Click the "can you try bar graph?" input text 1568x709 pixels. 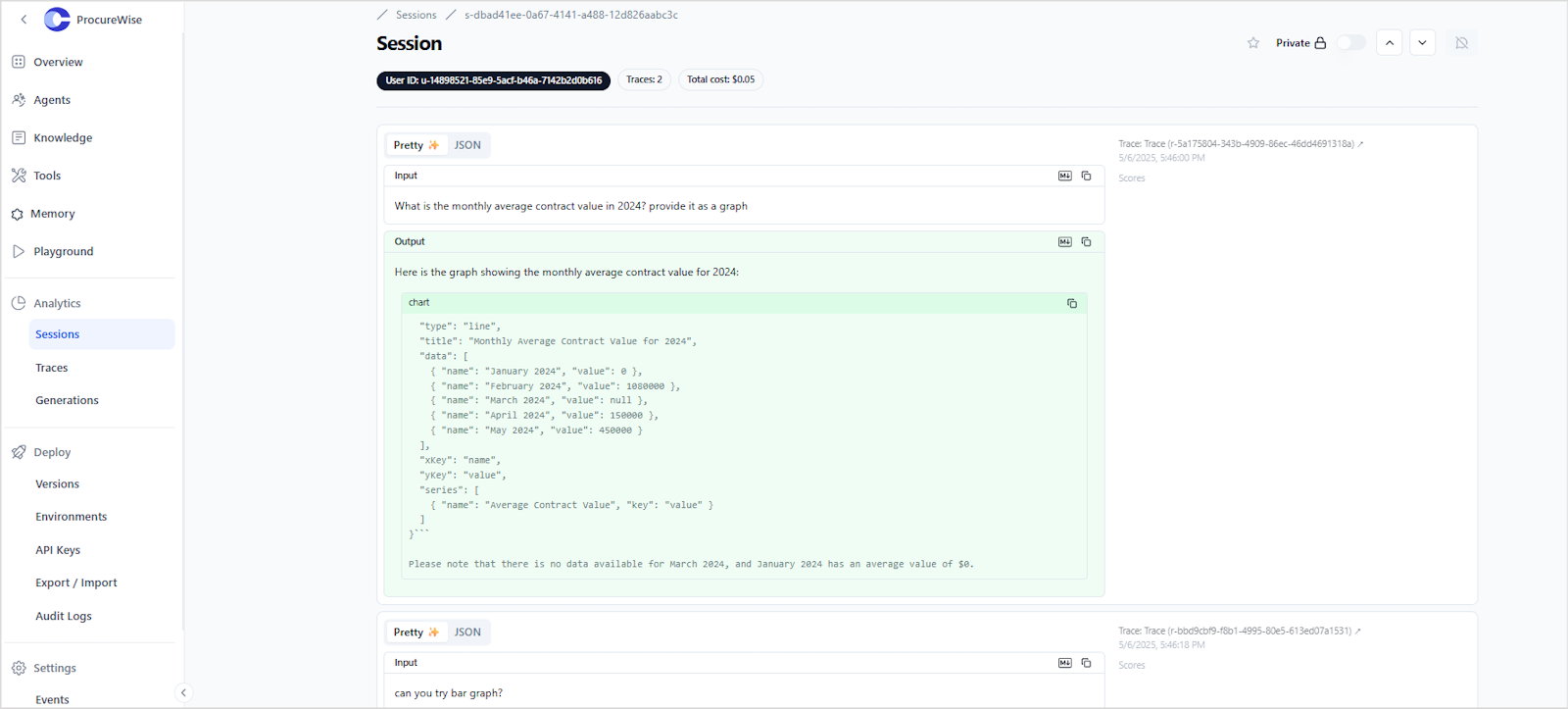pyautogui.click(x=449, y=693)
